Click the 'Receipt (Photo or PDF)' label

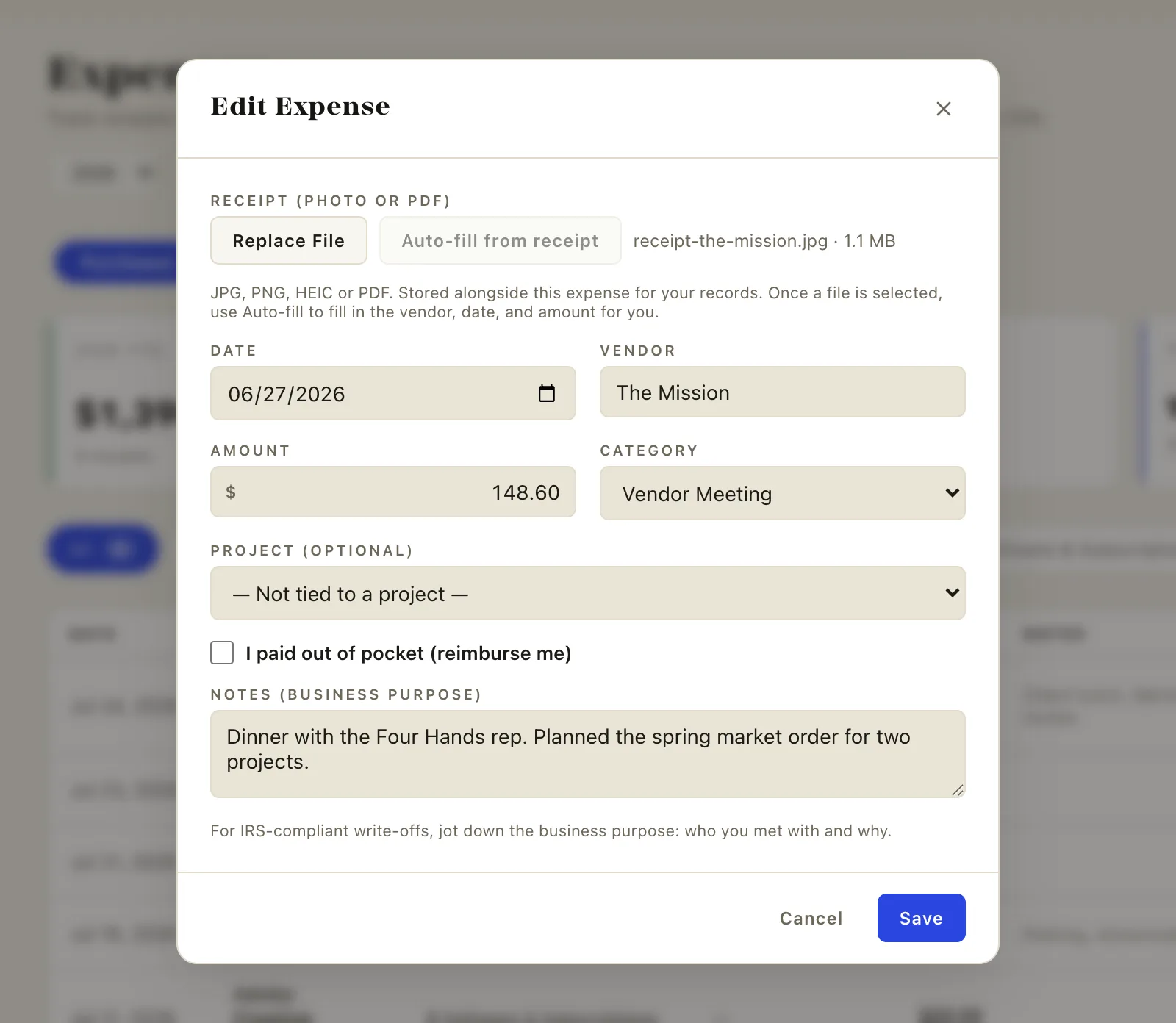(x=331, y=201)
